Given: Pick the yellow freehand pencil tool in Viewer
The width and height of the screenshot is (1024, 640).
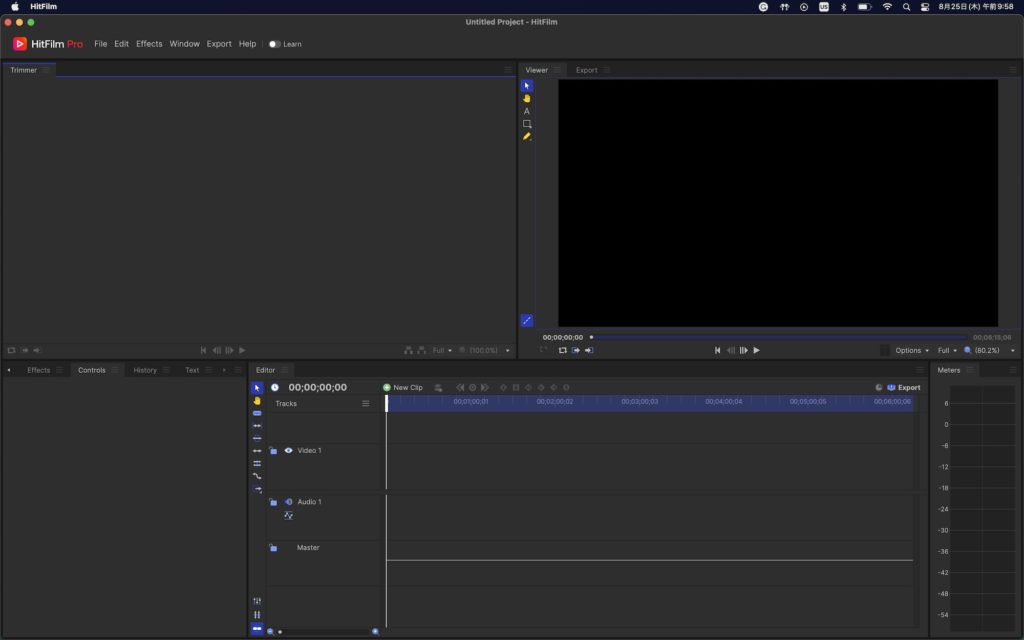Looking at the screenshot, I should (x=527, y=136).
